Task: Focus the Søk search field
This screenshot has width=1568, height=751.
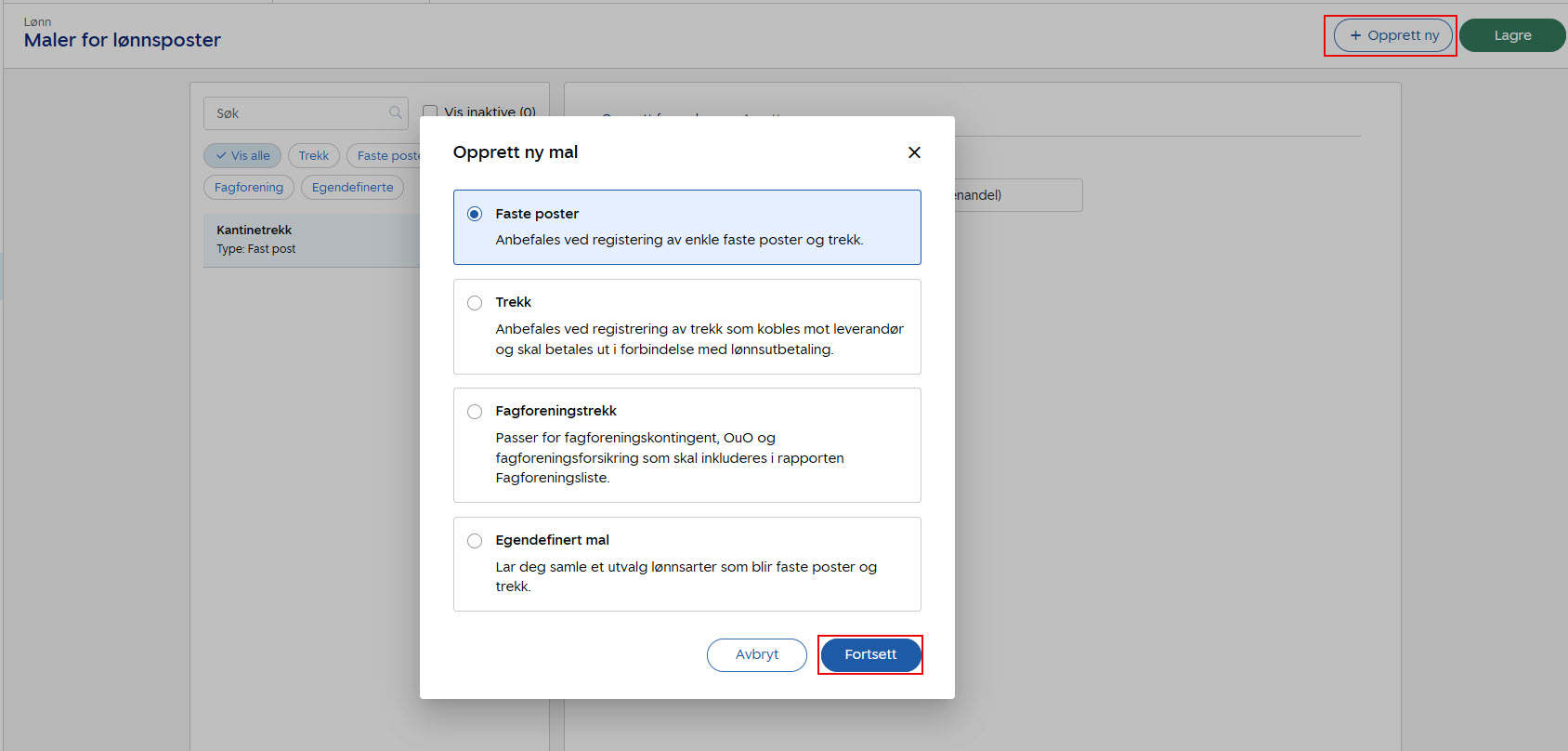Action: coord(297,113)
